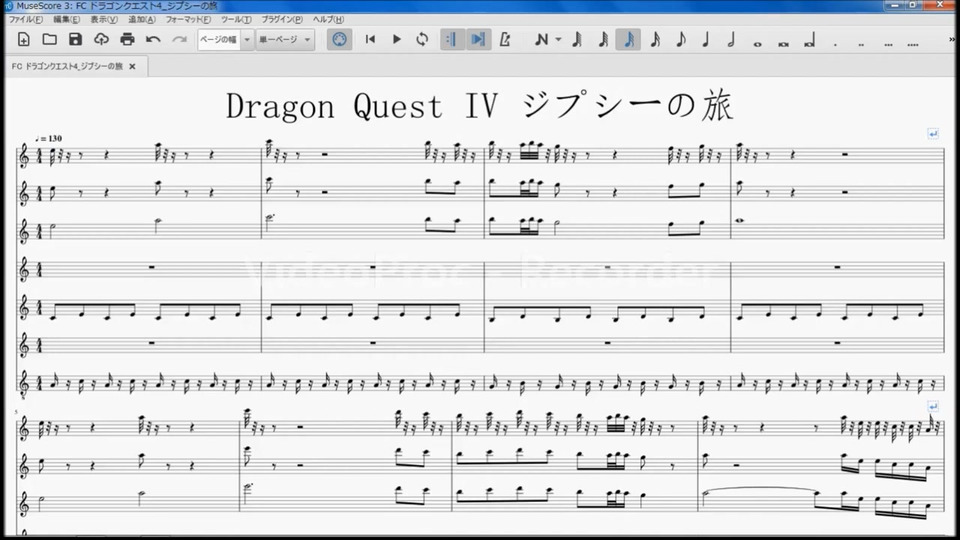Image resolution: width=960 pixels, height=540 pixels.
Task: Close the ジプシーの旅 score tab
Action: 132,66
